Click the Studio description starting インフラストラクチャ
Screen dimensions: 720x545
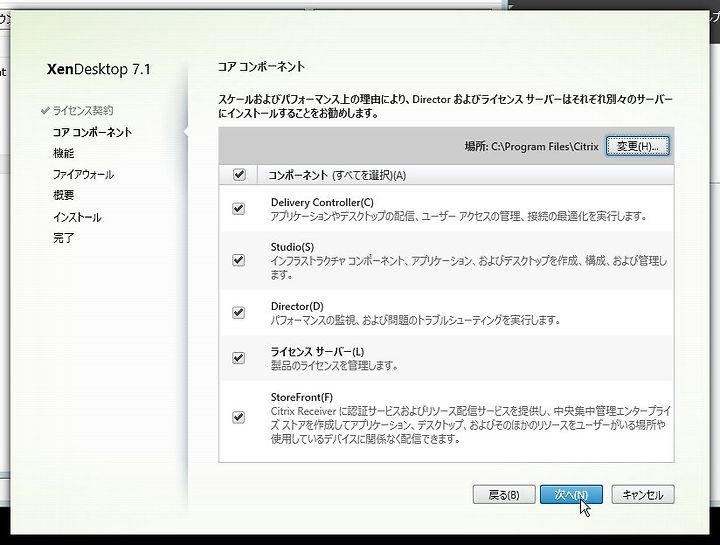(469, 268)
